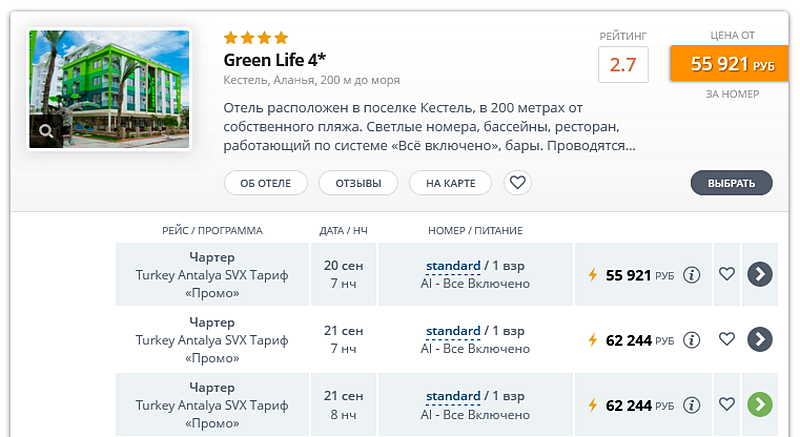Click the green arrow on last row
The width and height of the screenshot is (800, 437).
click(760, 405)
